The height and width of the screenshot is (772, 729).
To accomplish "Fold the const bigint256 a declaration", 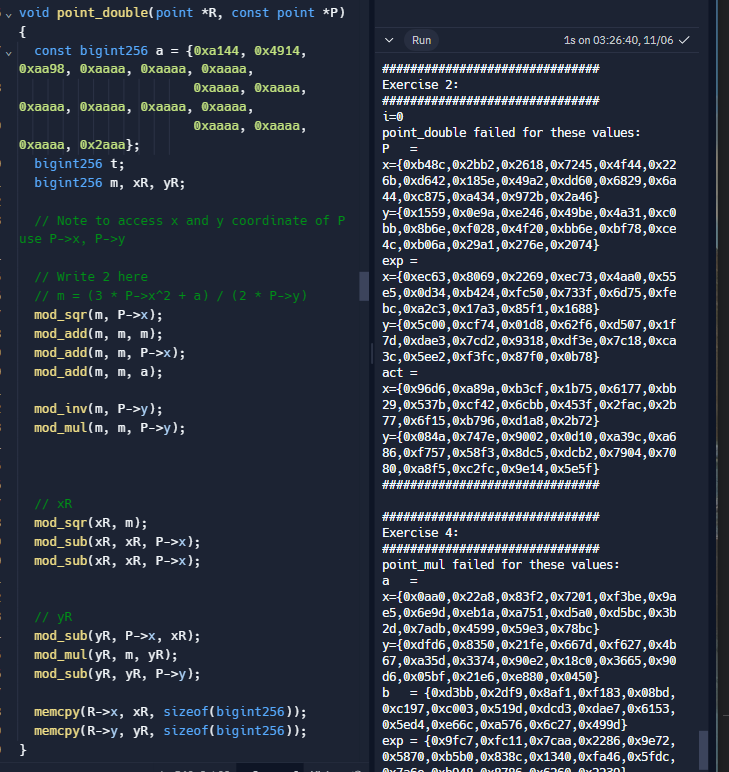I will pyautogui.click(x=7, y=50).
